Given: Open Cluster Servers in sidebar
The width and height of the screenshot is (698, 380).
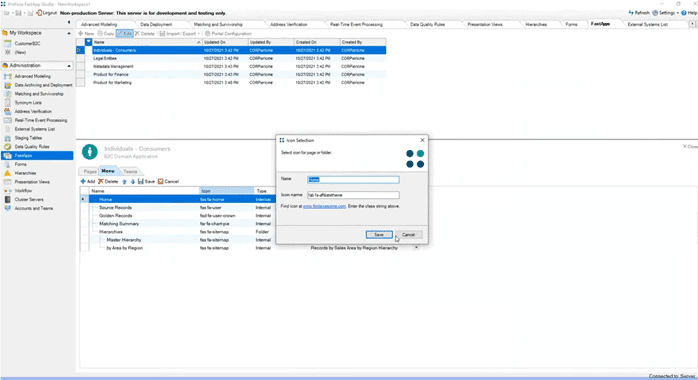Looking at the screenshot, I should point(29,199).
